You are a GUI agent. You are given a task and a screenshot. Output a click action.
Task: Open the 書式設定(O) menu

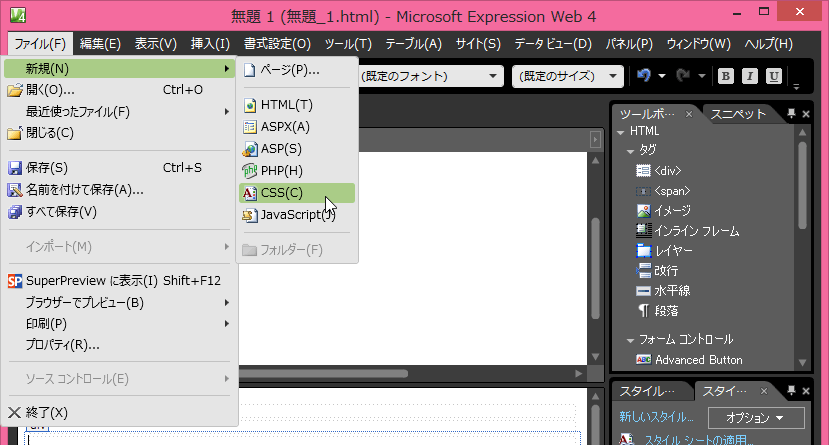(x=277, y=43)
